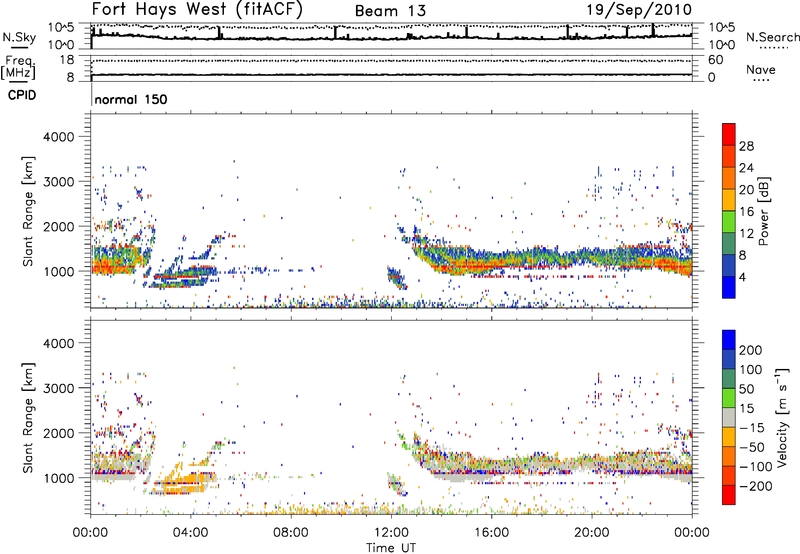Click the "1000" tick of the power panel
The width and height of the screenshot is (800, 554).
pos(59,271)
